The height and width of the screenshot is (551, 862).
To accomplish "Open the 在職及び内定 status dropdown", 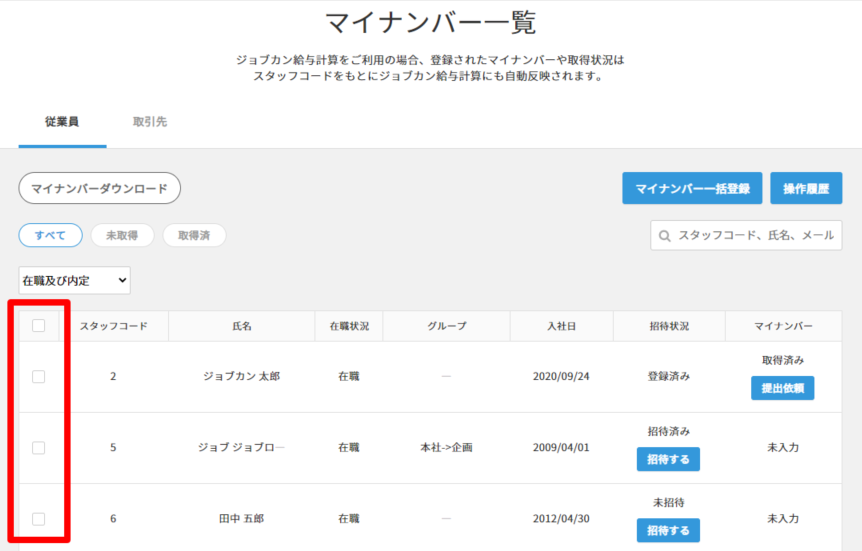I will (x=75, y=281).
